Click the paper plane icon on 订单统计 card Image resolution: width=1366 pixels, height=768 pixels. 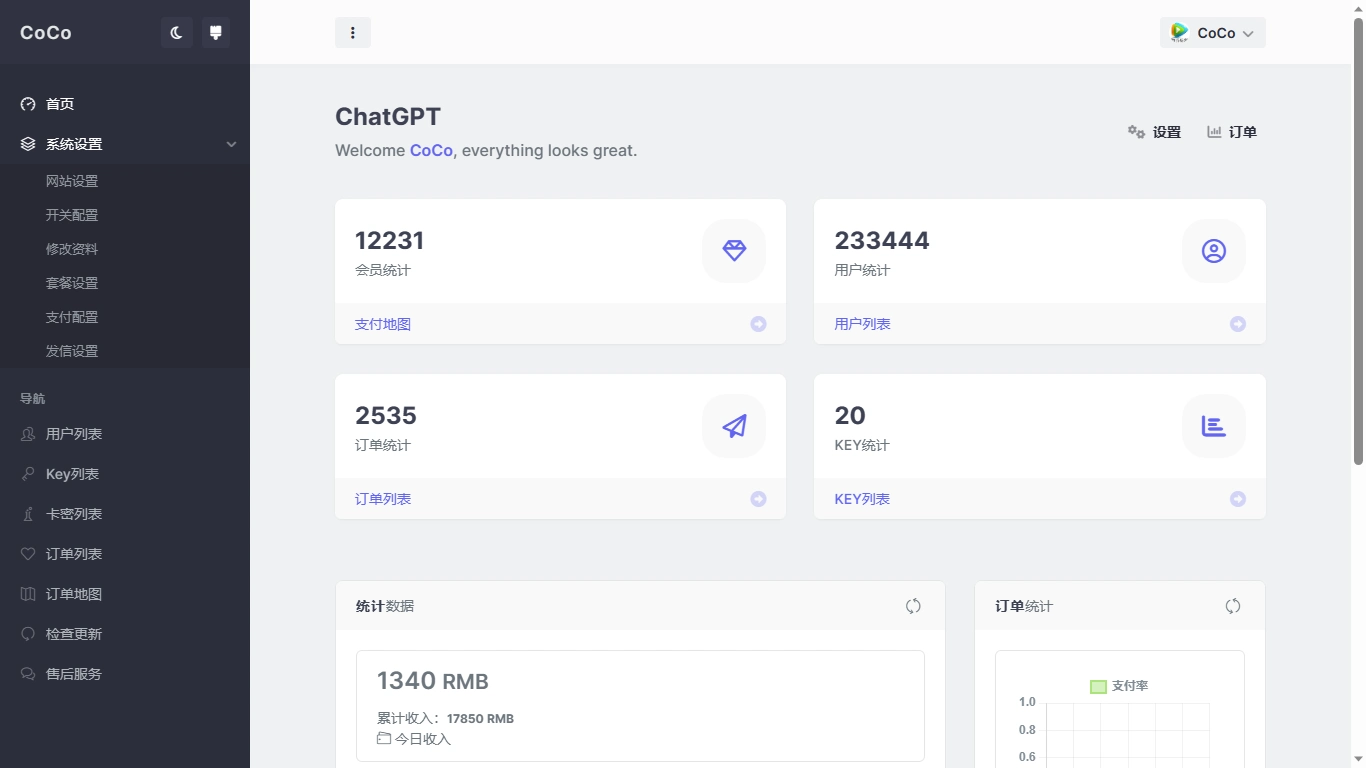pos(734,426)
